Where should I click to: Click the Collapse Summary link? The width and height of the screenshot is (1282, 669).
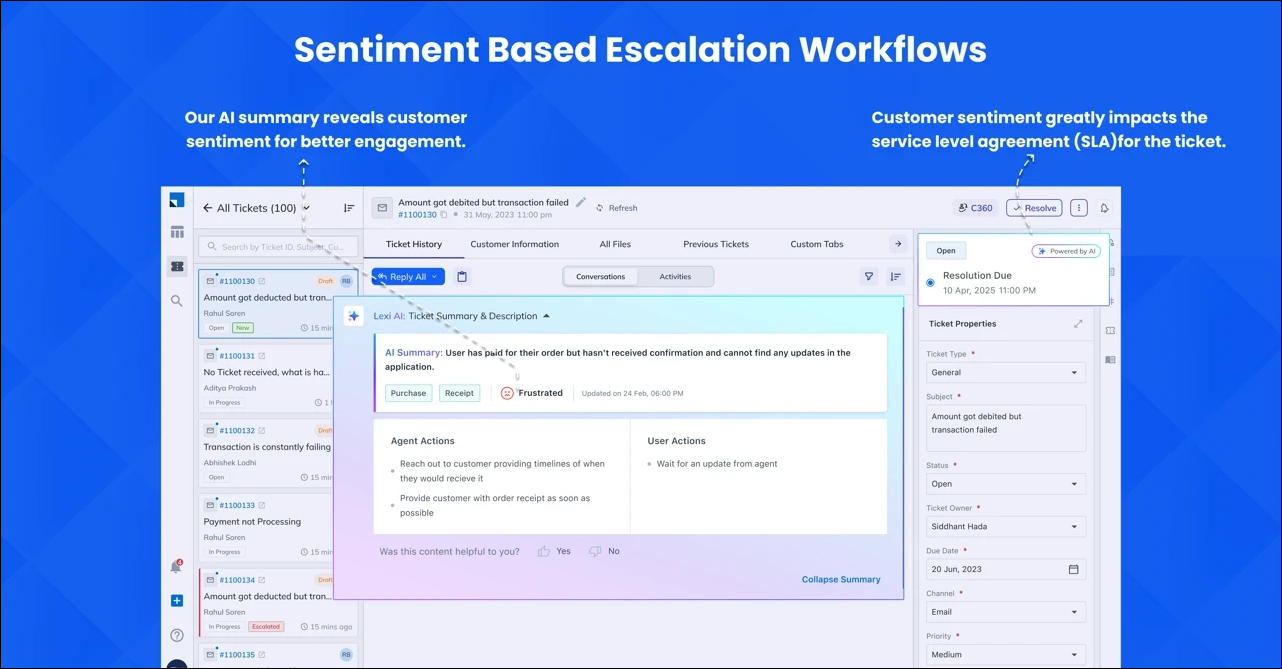pos(840,579)
